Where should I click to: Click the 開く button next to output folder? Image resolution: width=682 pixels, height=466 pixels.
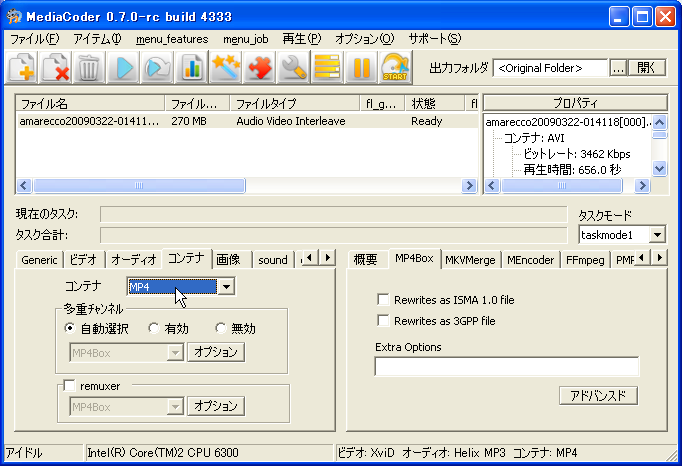click(649, 68)
